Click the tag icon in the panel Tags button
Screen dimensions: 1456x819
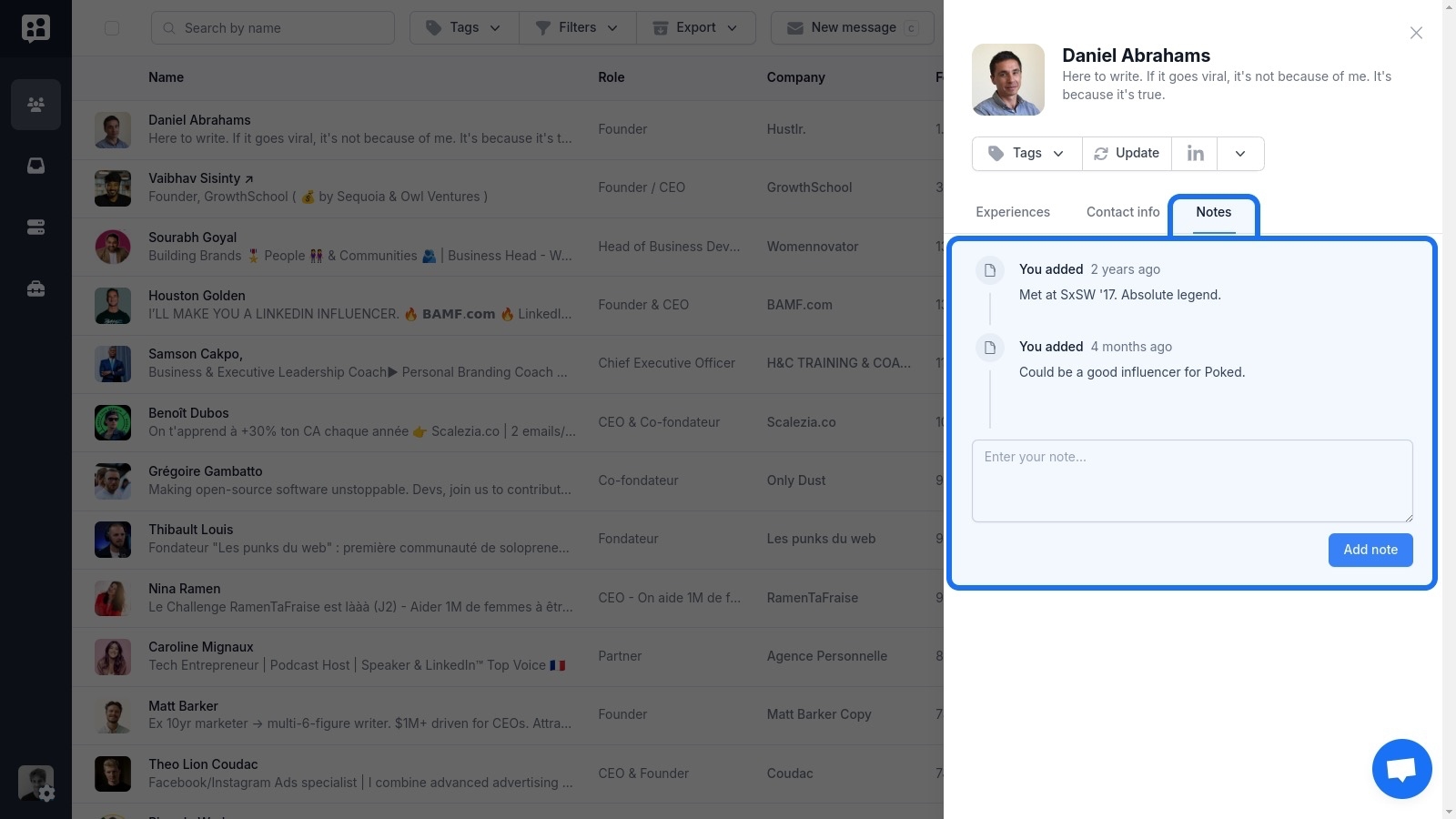pyautogui.click(x=996, y=154)
